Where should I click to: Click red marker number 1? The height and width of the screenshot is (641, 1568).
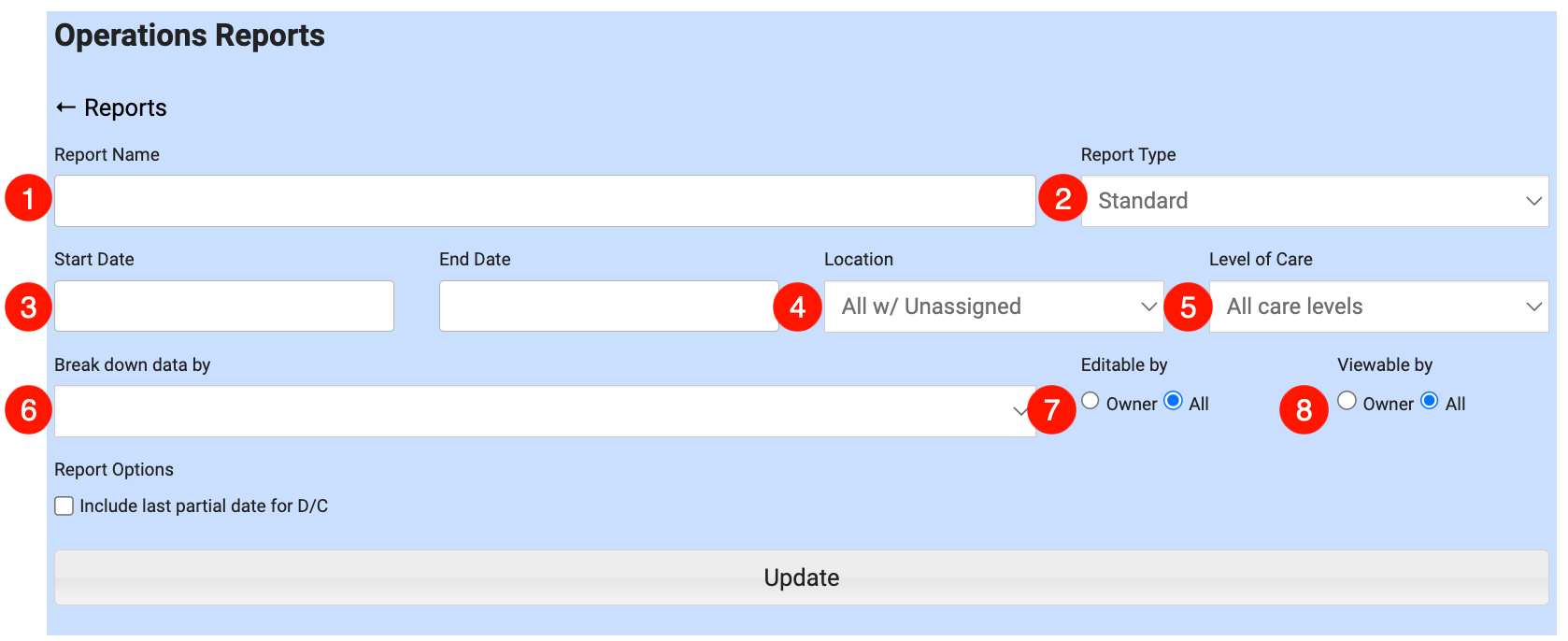point(28,198)
